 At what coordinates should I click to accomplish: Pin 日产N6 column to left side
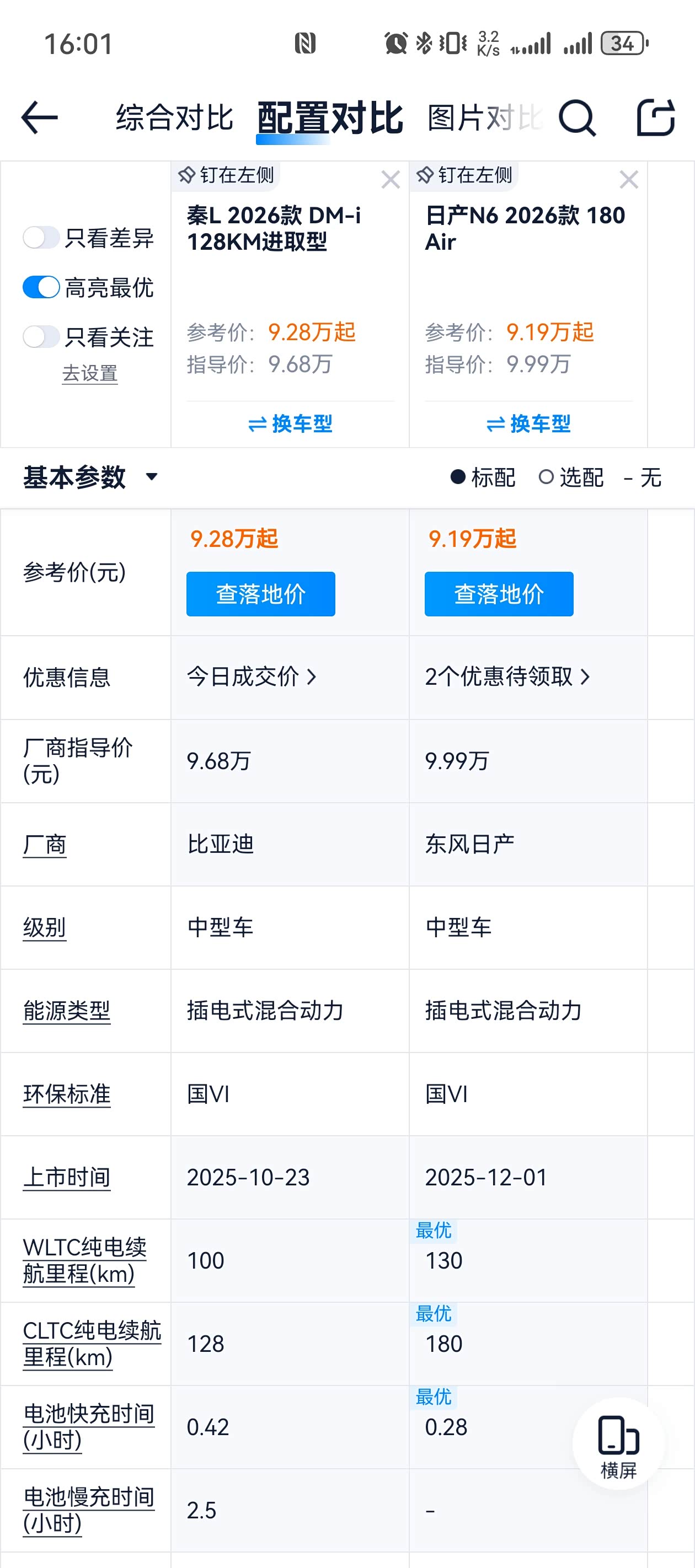point(464,176)
